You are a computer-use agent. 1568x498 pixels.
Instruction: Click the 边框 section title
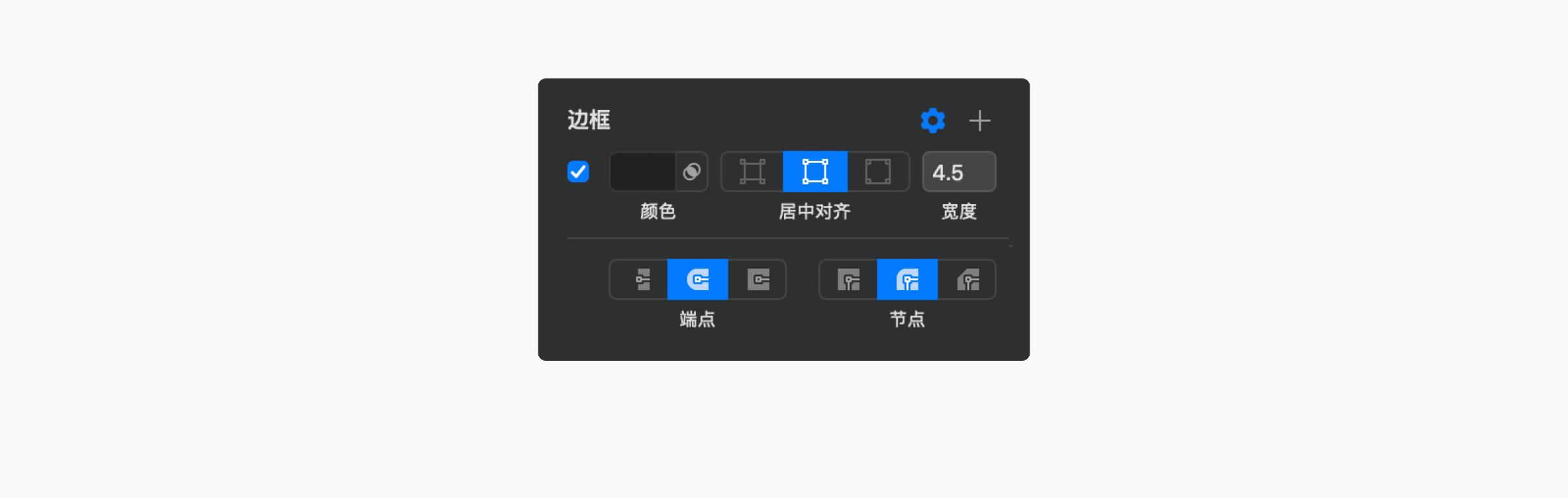pyautogui.click(x=589, y=120)
